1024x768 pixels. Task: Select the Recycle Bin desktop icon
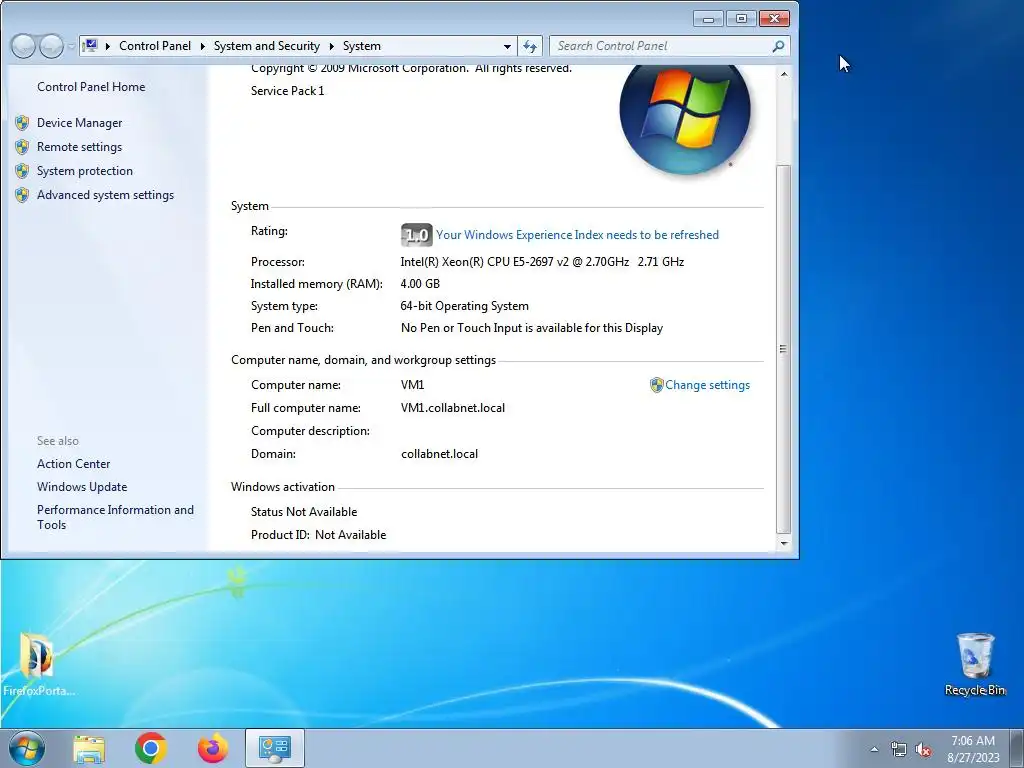(x=975, y=664)
